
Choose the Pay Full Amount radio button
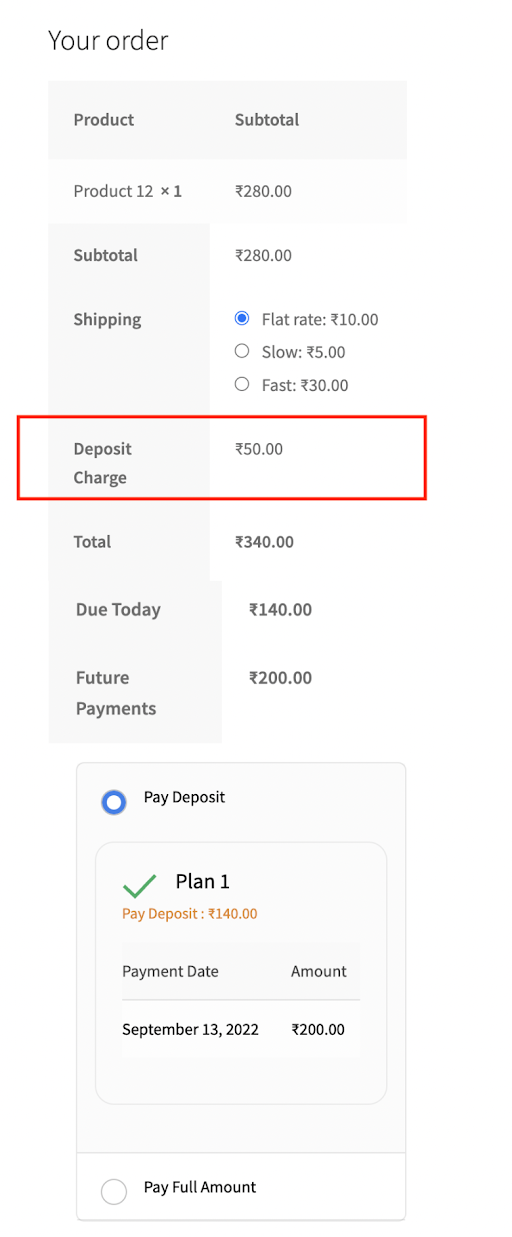pyautogui.click(x=114, y=1191)
